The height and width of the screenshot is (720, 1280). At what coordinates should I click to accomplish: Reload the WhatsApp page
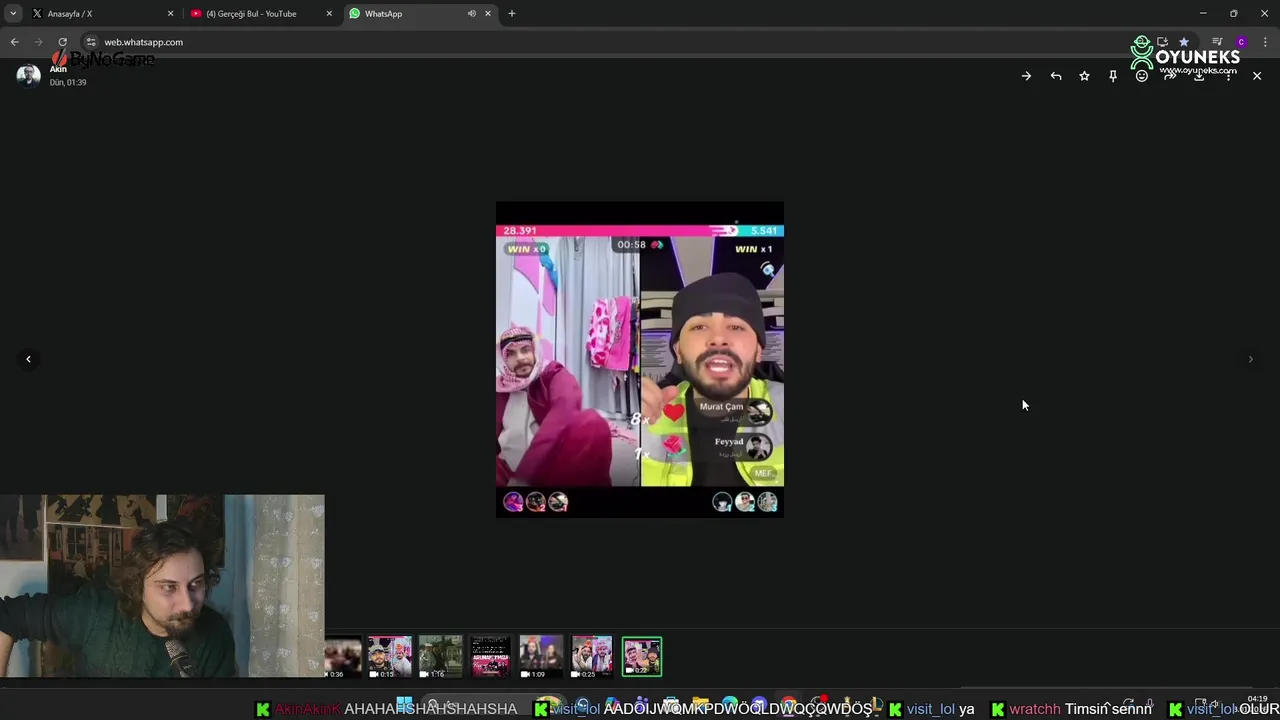pyautogui.click(x=62, y=42)
